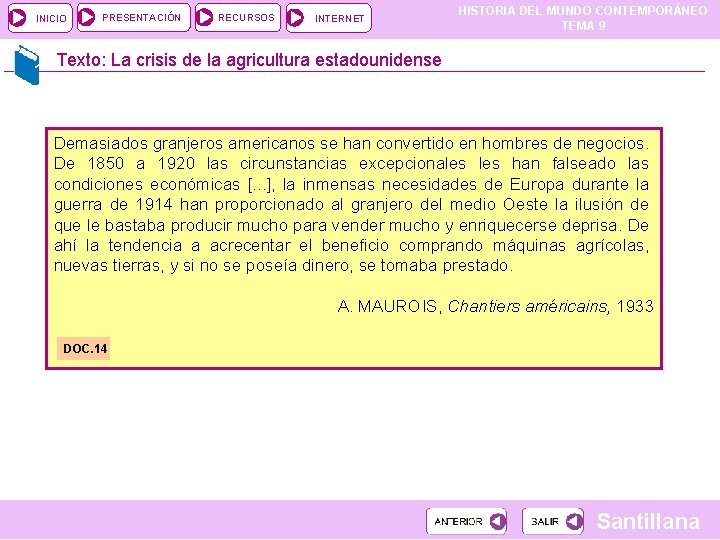This screenshot has width=720, height=540.
Task: Open the PRESENTACIÓN section
Action: point(134,18)
